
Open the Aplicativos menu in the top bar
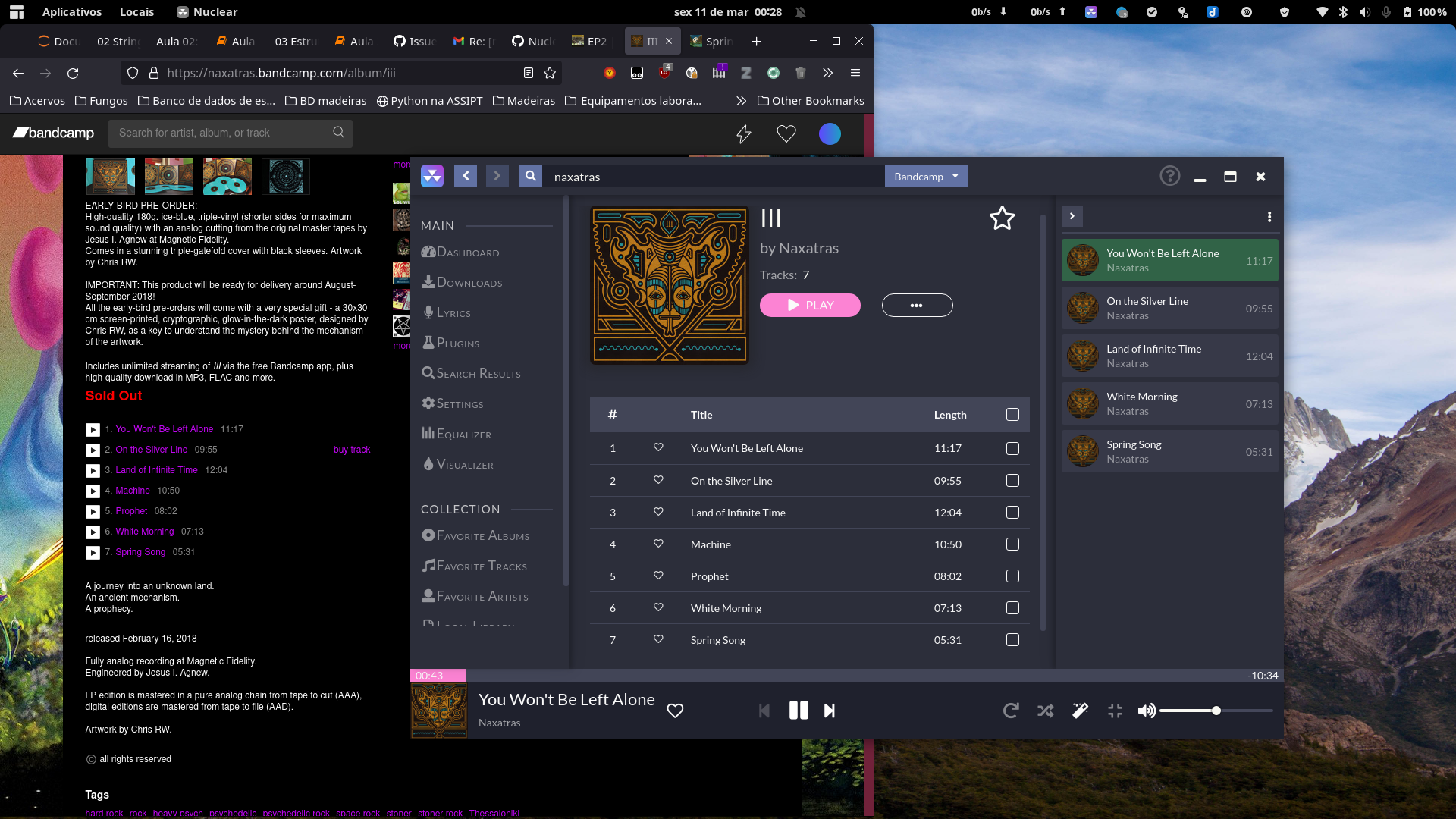71,11
